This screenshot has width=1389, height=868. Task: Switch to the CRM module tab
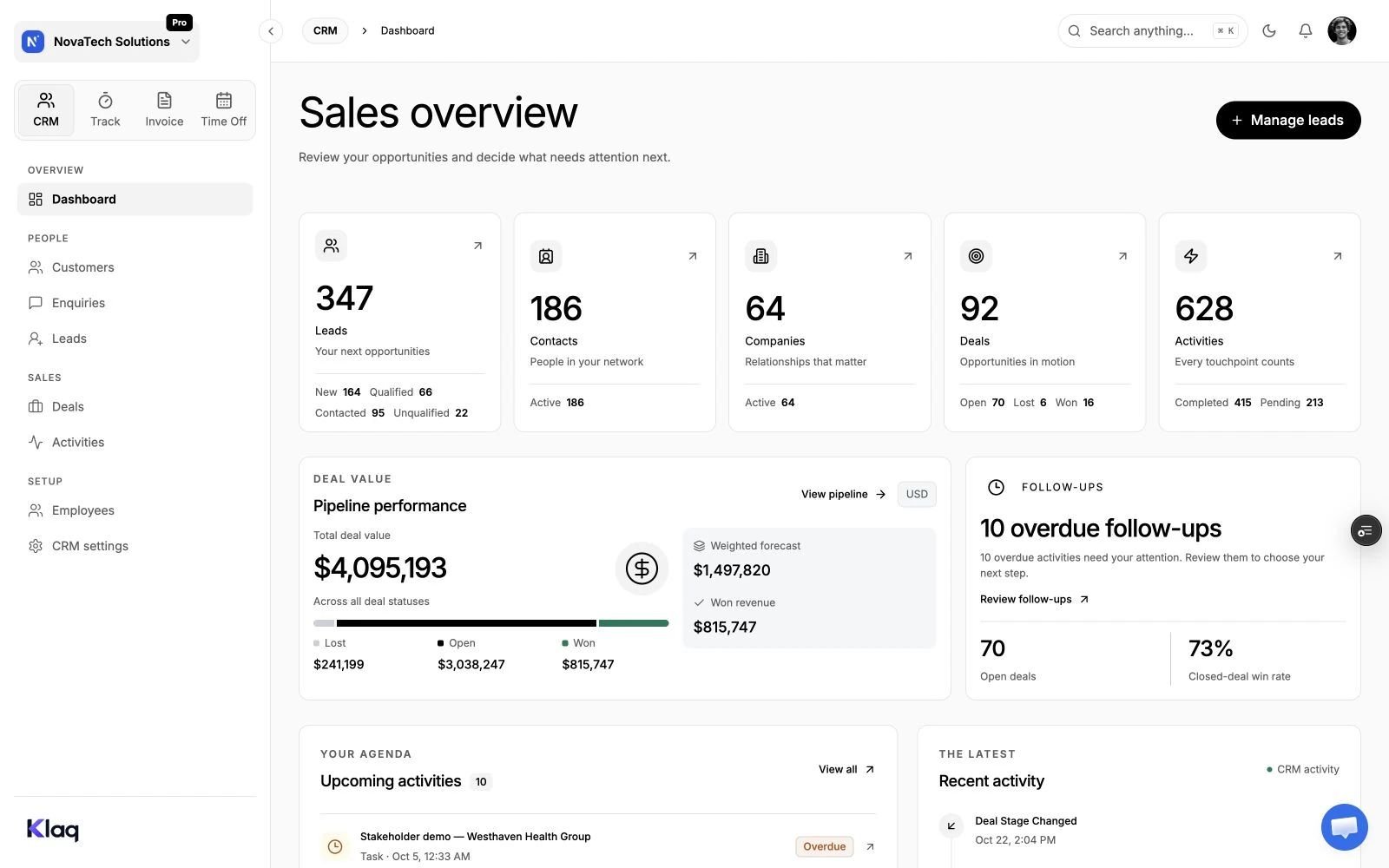[46, 110]
